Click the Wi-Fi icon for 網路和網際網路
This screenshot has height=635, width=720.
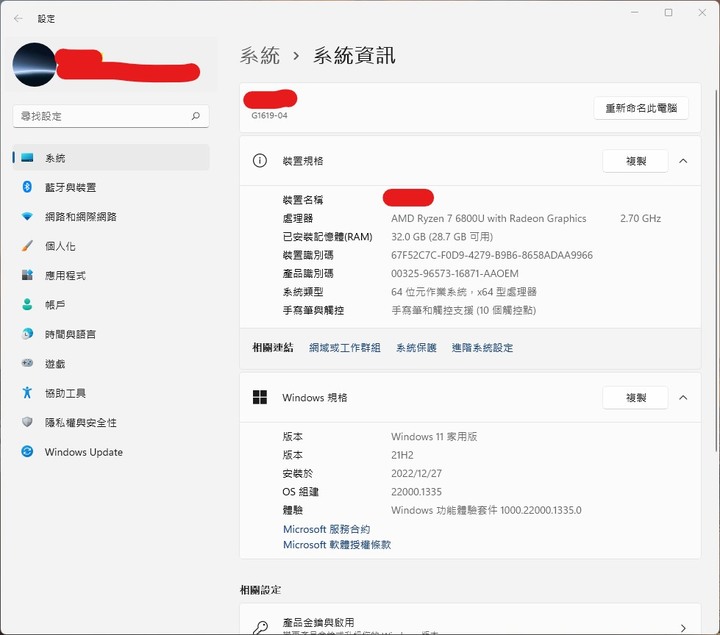tap(27, 216)
